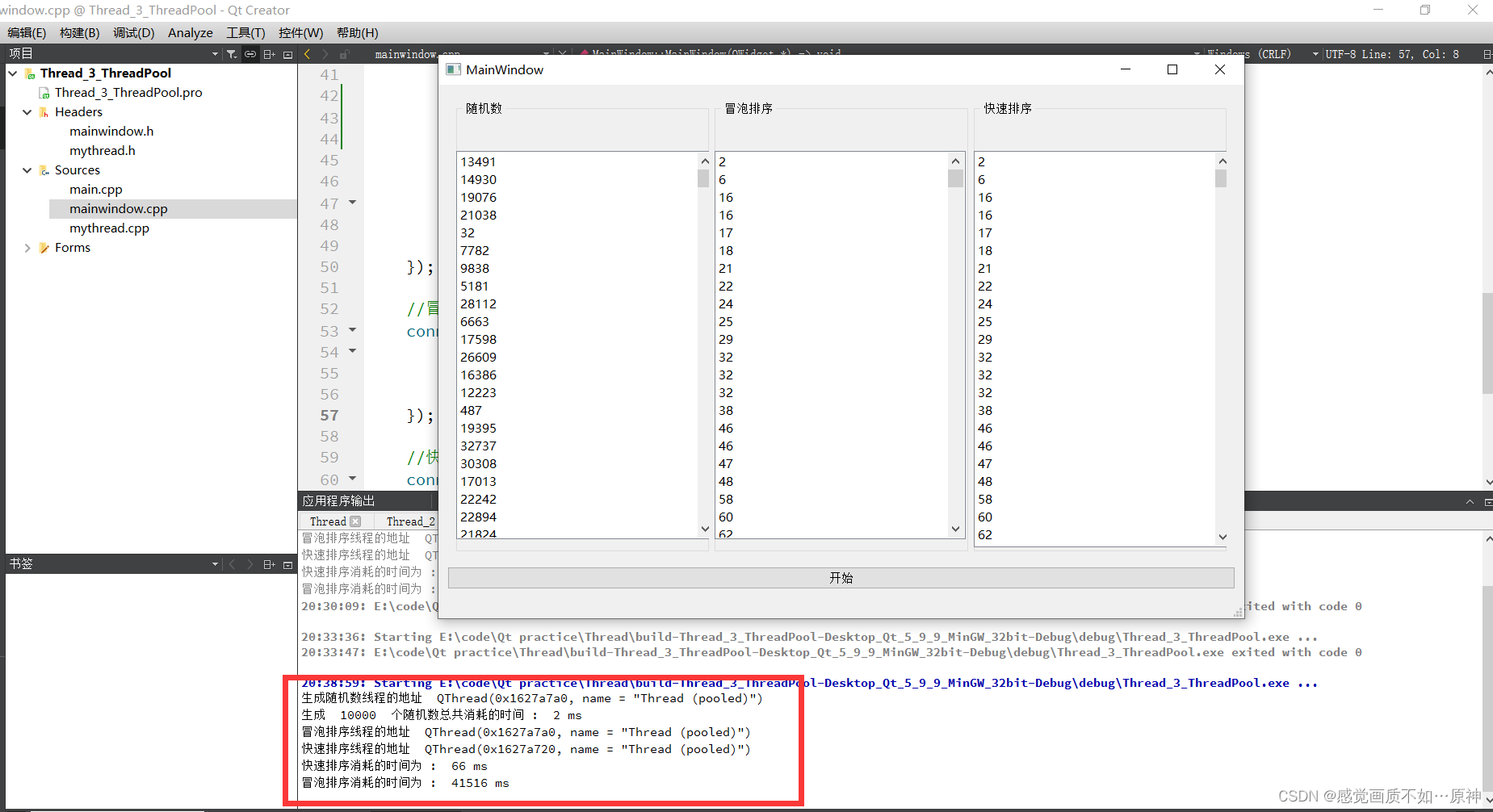Select value 28112 in 随机数 list
1493x812 pixels.
point(479,304)
